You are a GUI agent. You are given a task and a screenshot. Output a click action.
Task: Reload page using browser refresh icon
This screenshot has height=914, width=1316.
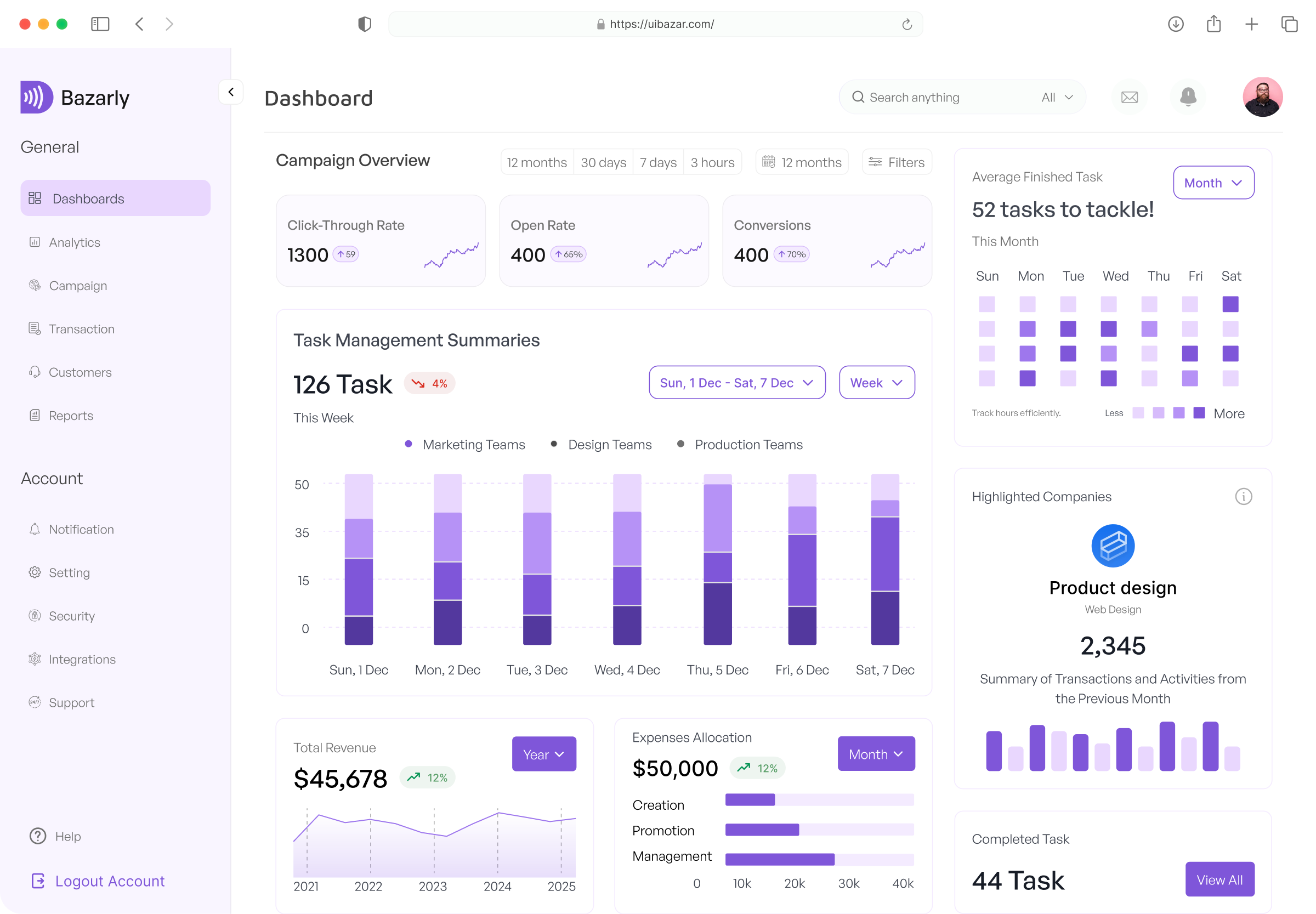pyautogui.click(x=906, y=24)
